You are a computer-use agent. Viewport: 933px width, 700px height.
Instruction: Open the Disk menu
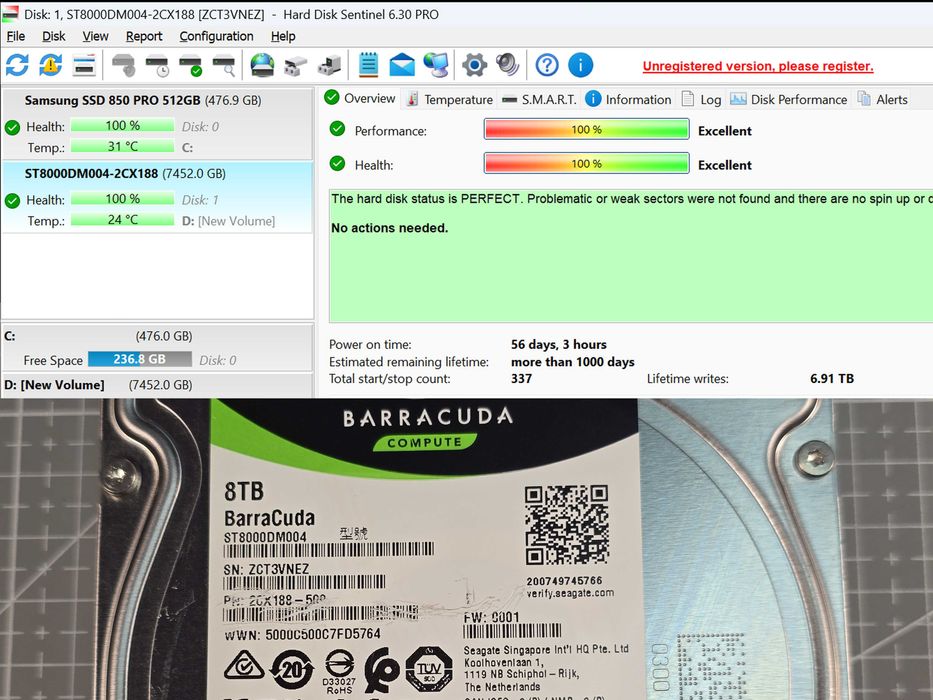pos(54,36)
